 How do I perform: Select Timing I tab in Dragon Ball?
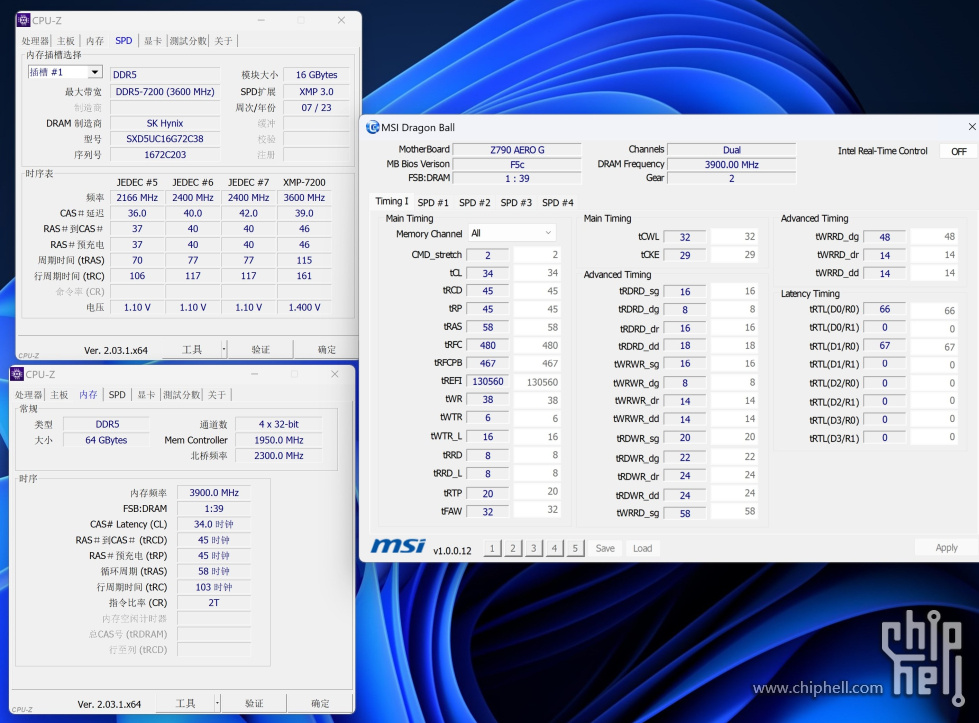pyautogui.click(x=391, y=201)
